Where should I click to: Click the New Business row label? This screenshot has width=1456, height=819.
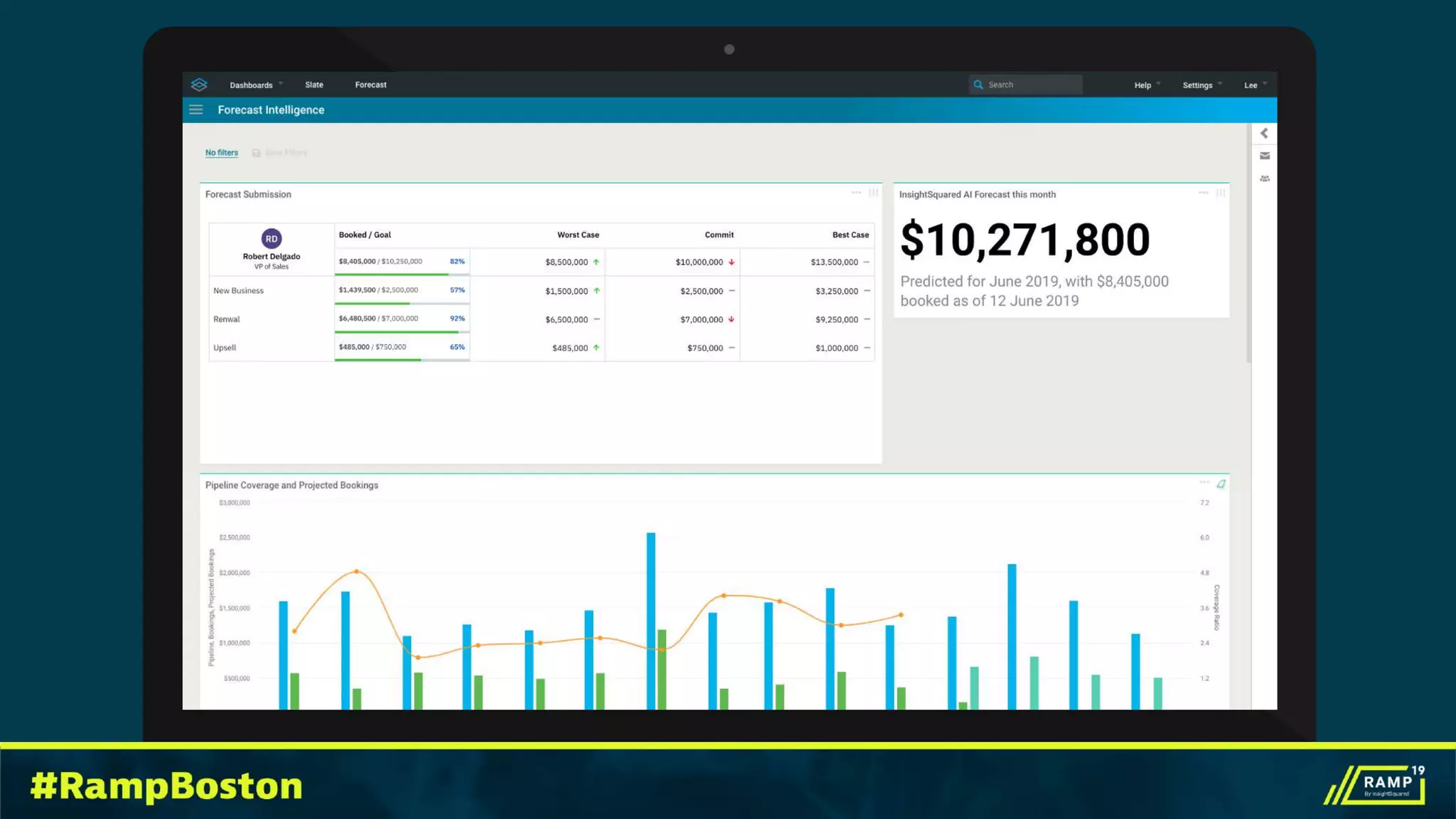(x=238, y=291)
